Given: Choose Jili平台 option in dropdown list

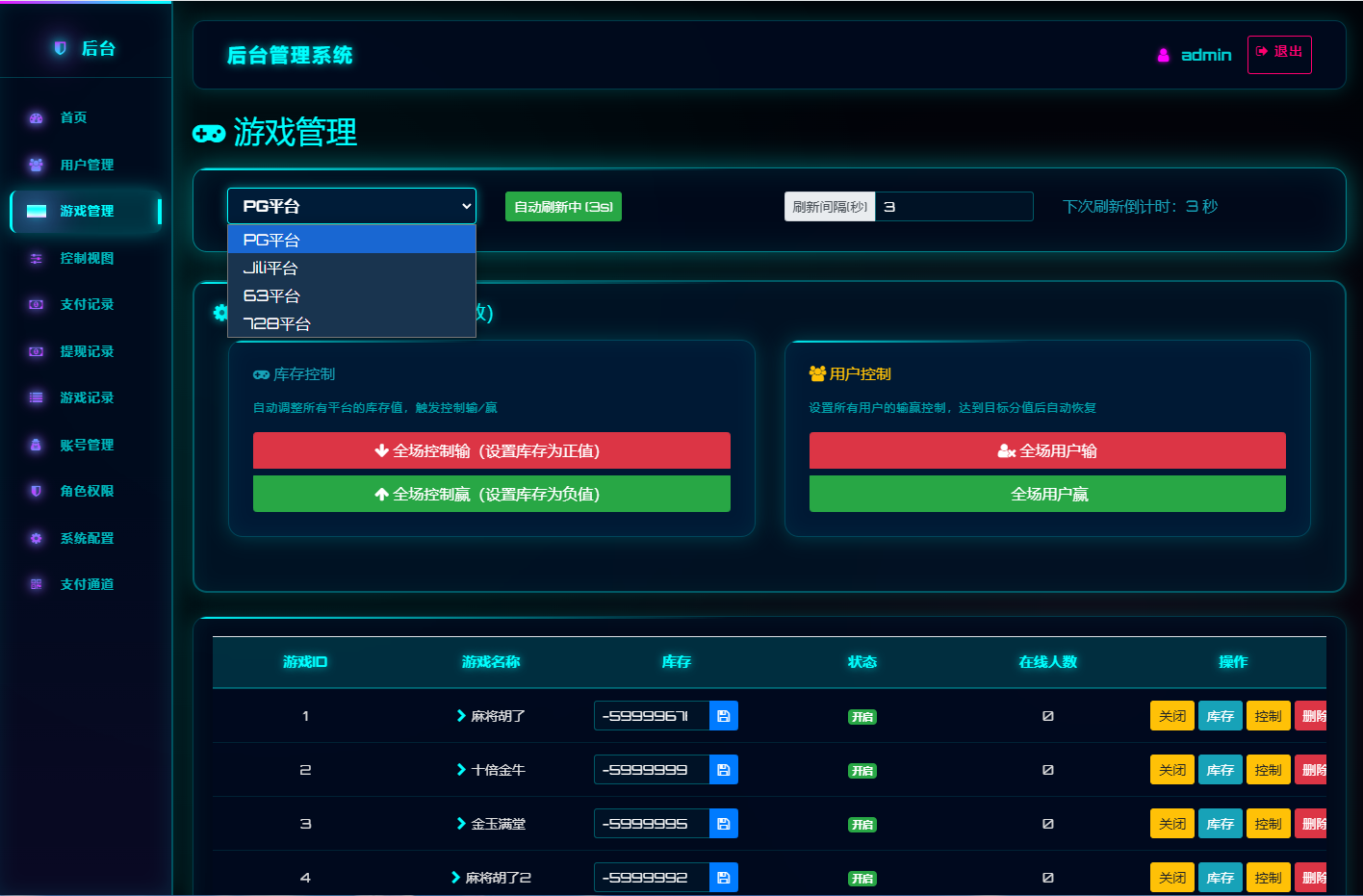Looking at the screenshot, I should pyautogui.click(x=351, y=268).
